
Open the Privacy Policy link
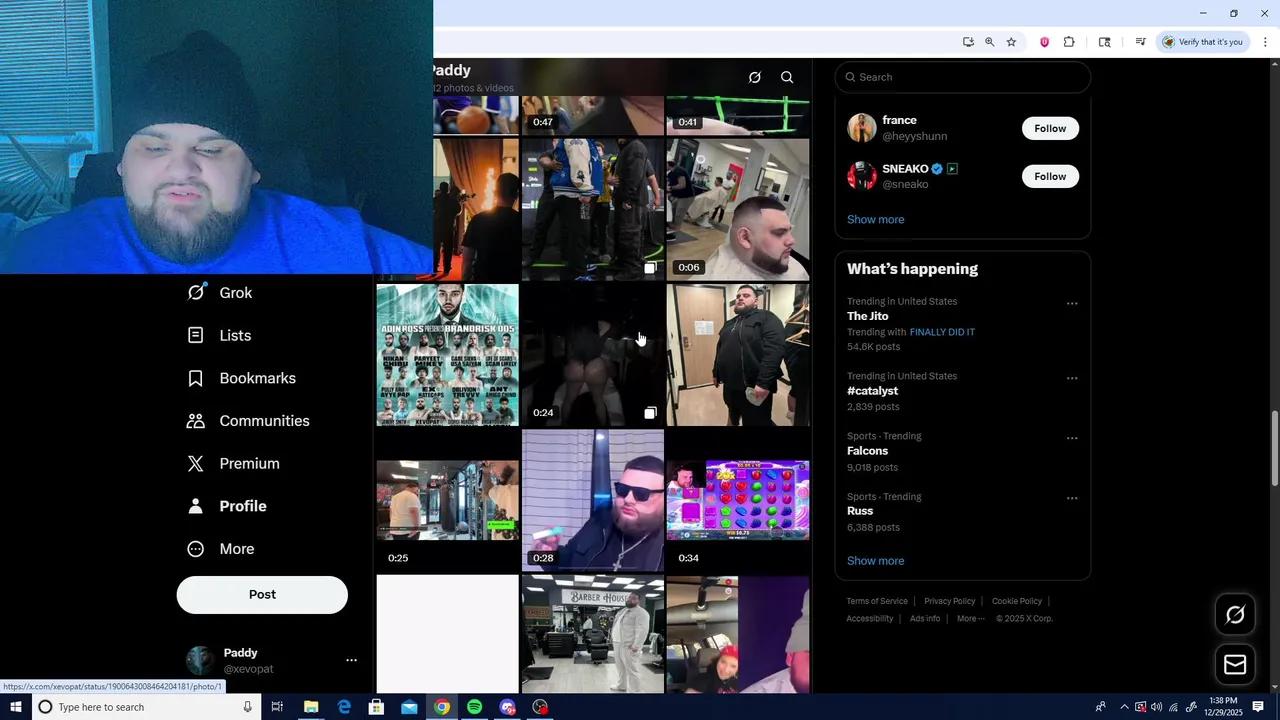(950, 601)
